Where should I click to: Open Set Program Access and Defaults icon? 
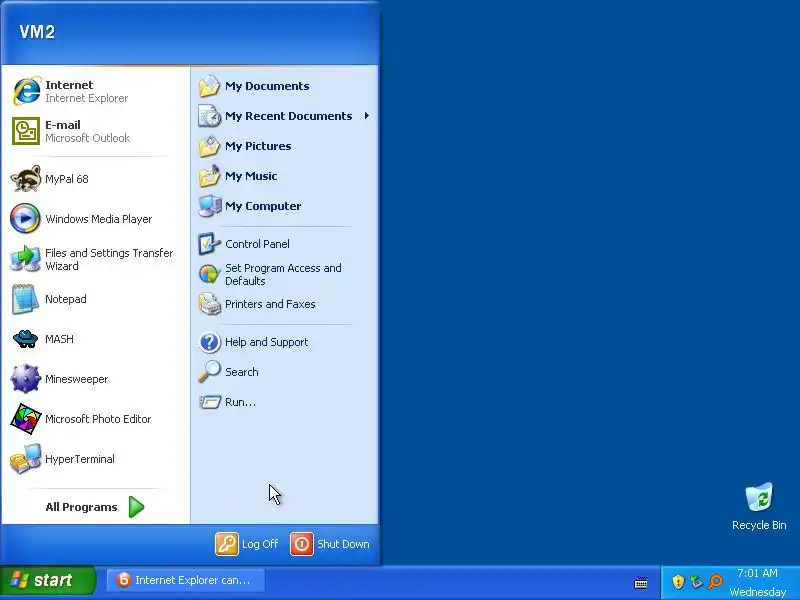(209, 274)
